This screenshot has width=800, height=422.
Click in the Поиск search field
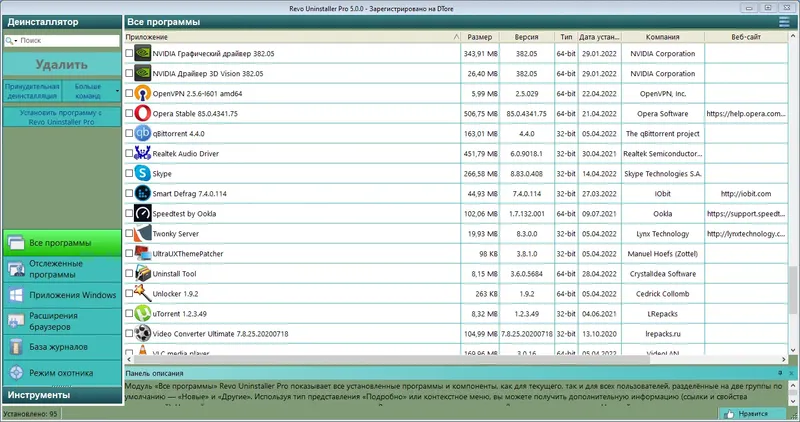click(x=67, y=41)
